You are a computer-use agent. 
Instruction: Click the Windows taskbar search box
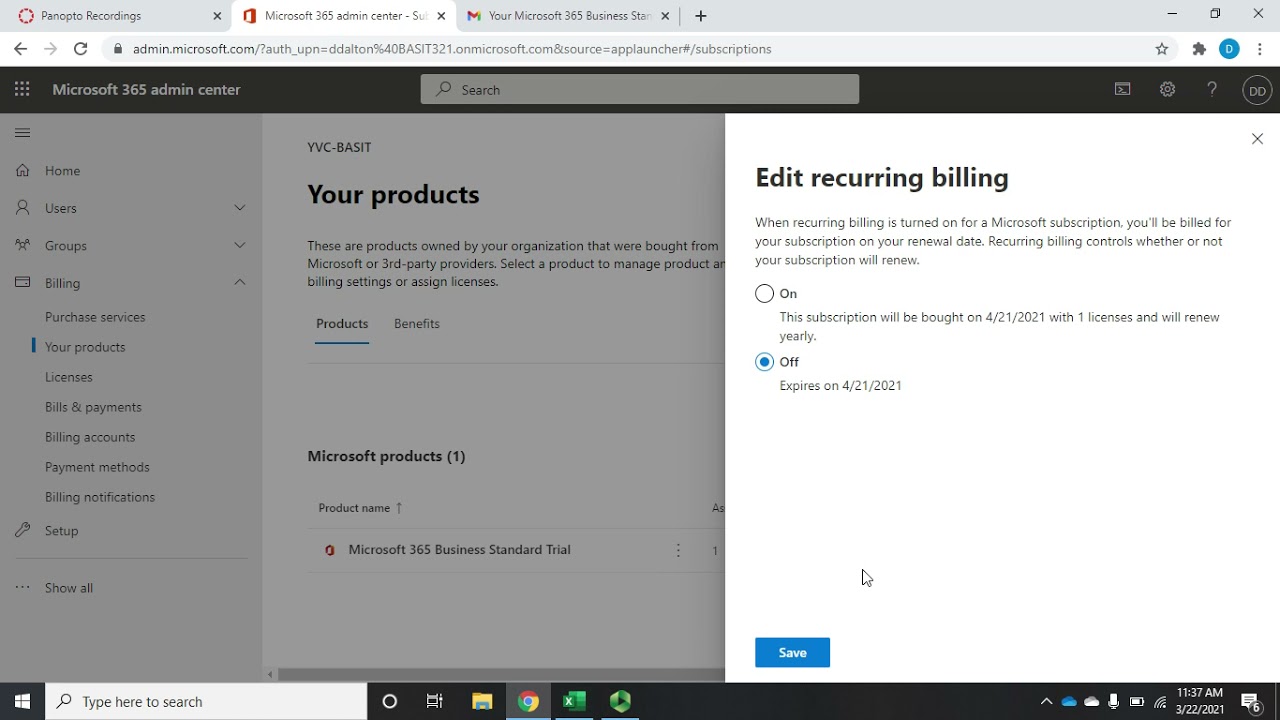pos(207,701)
